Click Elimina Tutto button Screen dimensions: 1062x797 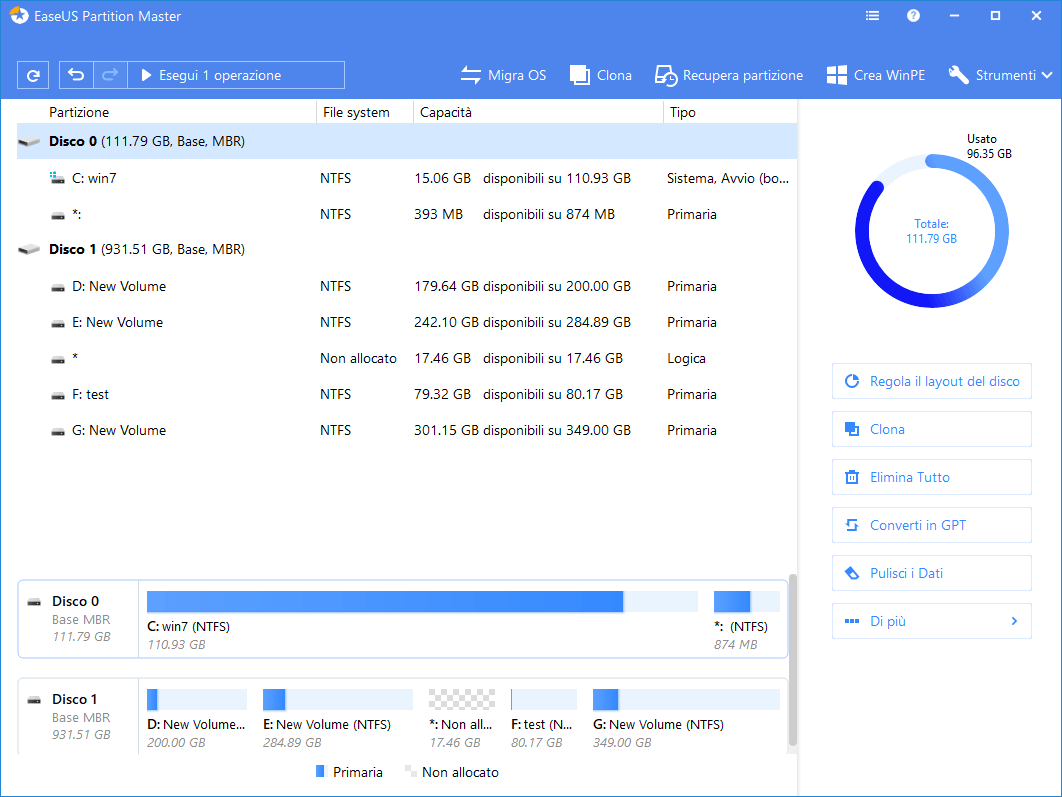[x=931, y=477]
